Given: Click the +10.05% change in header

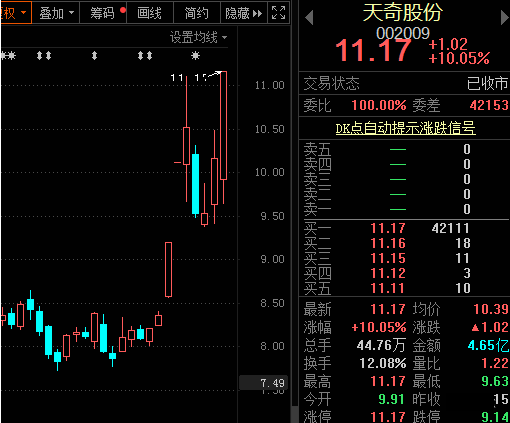Looking at the screenshot, I should [x=459, y=59].
